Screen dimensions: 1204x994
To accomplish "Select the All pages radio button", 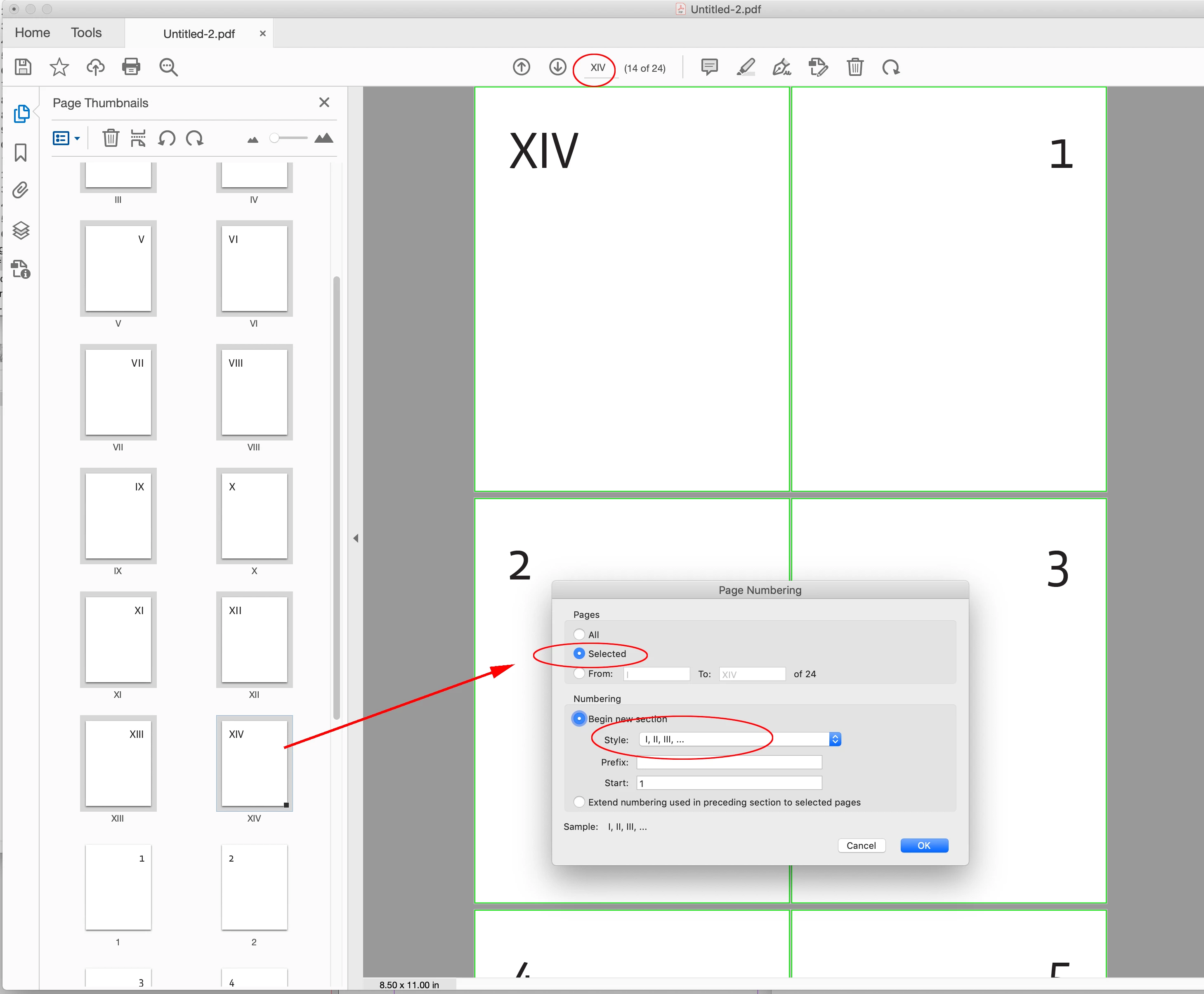I will [579, 634].
